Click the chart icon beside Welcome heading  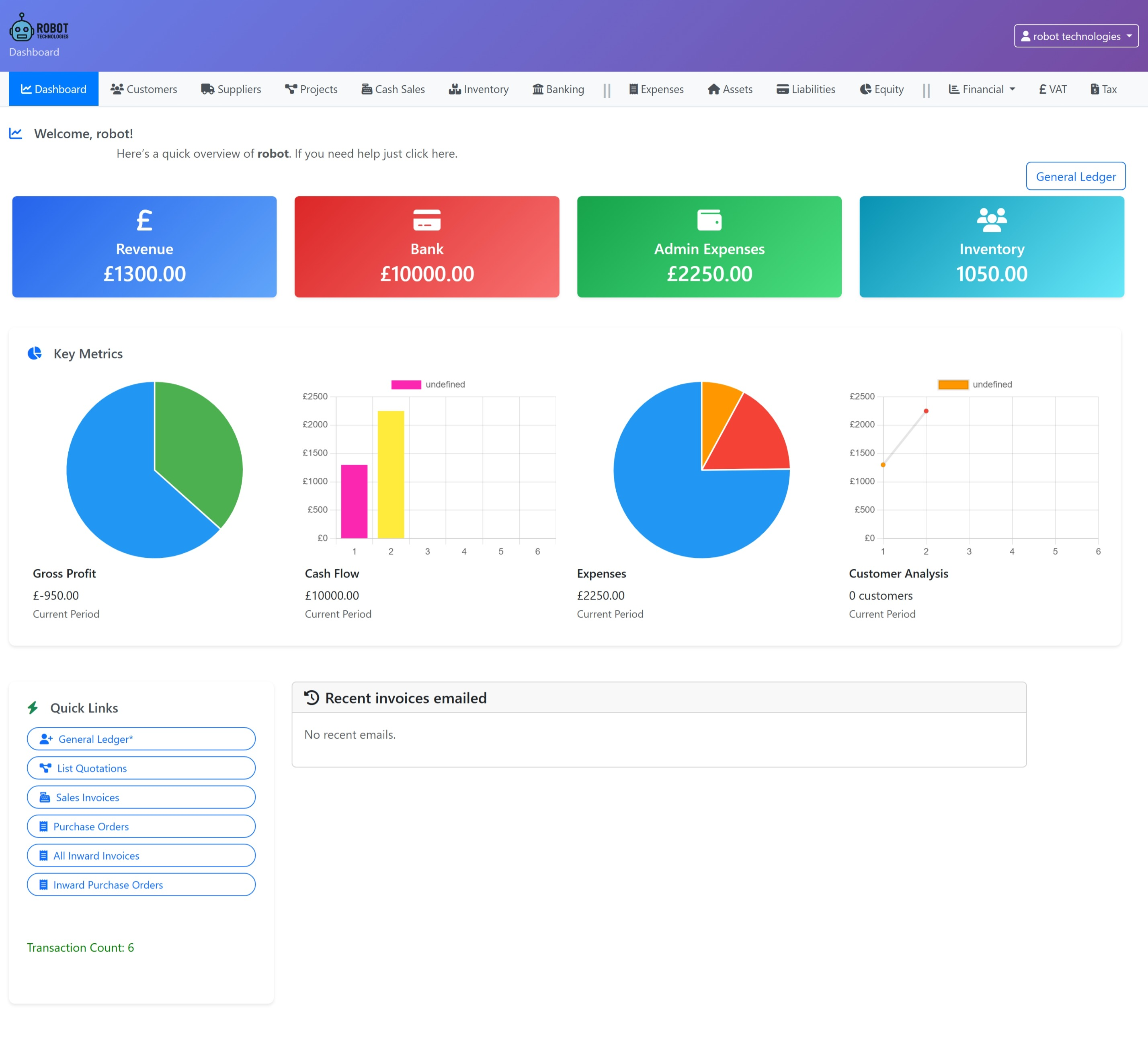[x=16, y=133]
